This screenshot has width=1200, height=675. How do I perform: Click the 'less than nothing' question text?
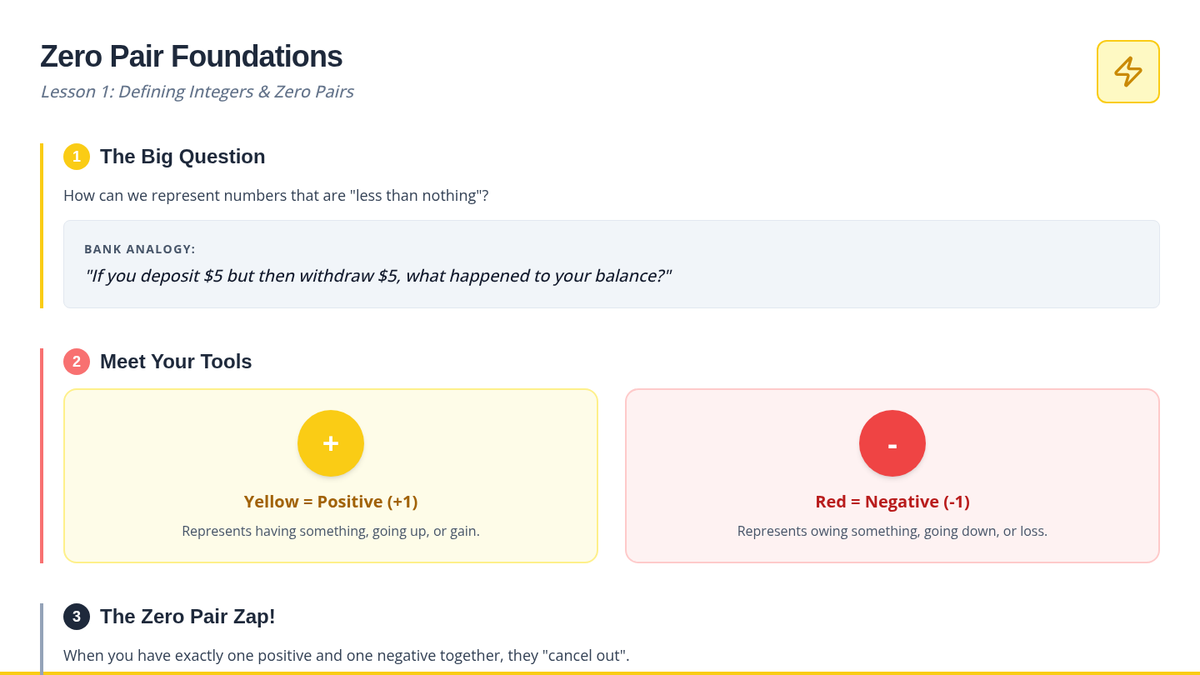point(276,196)
